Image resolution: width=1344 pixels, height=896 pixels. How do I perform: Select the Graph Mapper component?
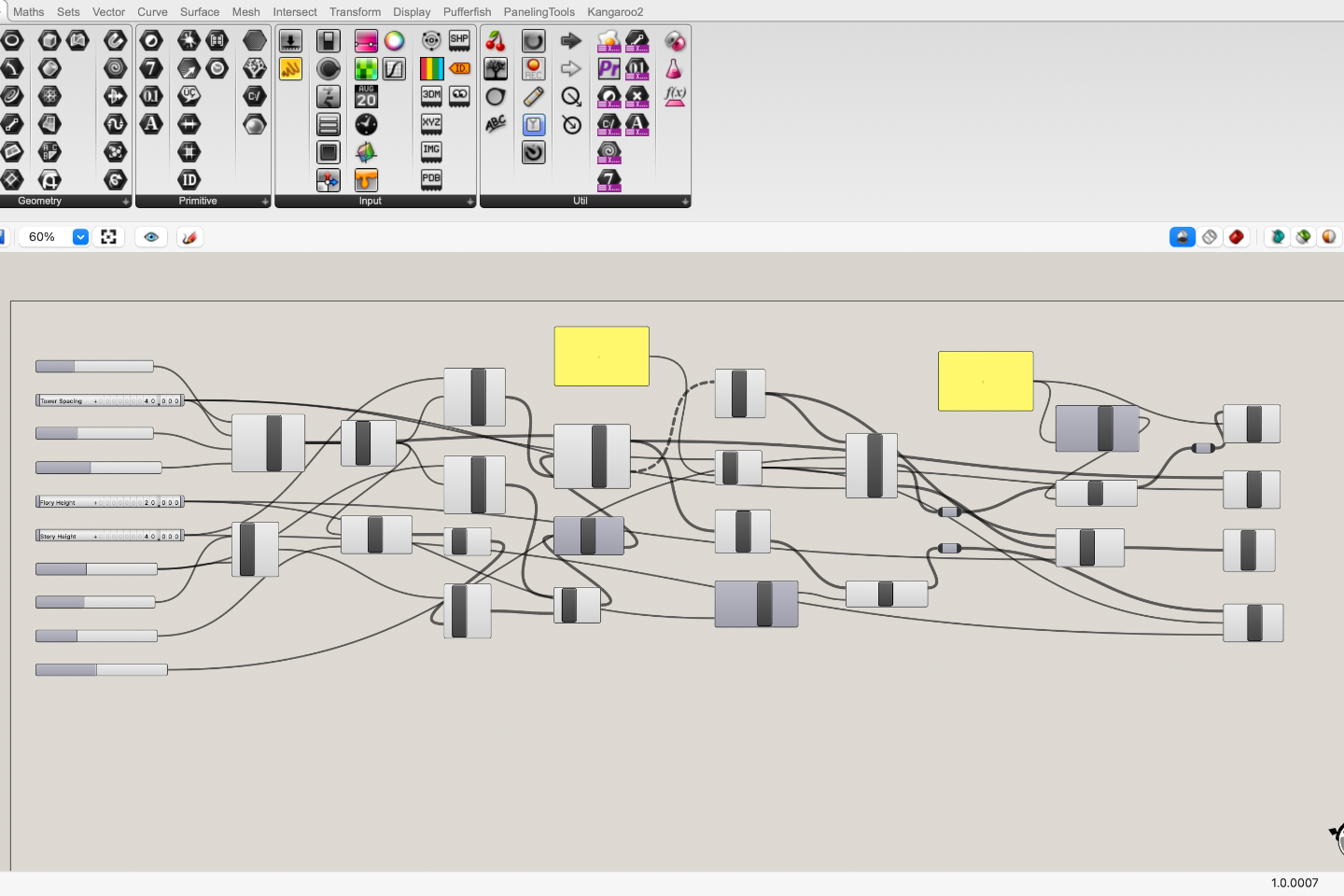[394, 68]
